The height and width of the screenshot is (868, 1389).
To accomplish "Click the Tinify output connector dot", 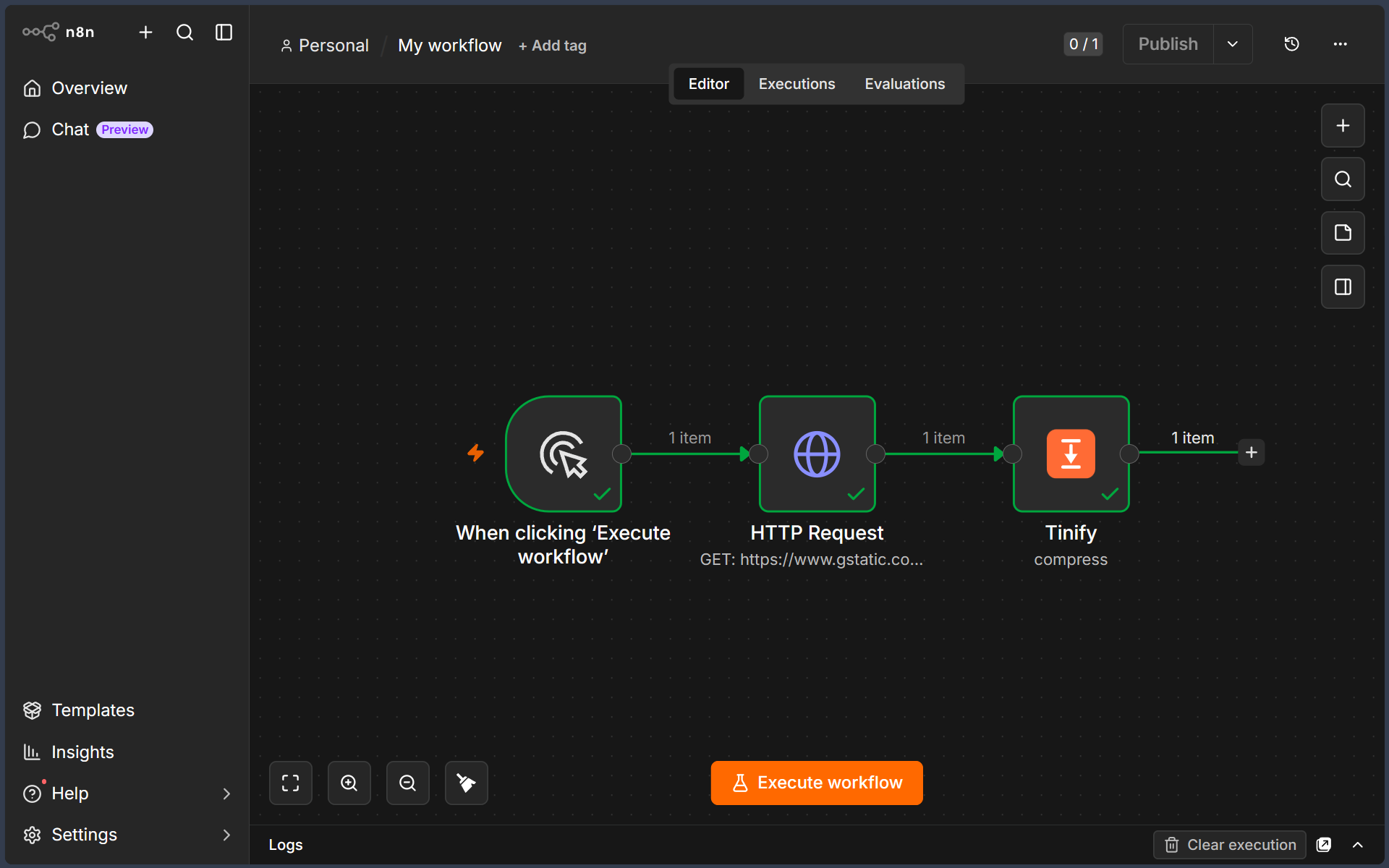I will tap(1129, 454).
